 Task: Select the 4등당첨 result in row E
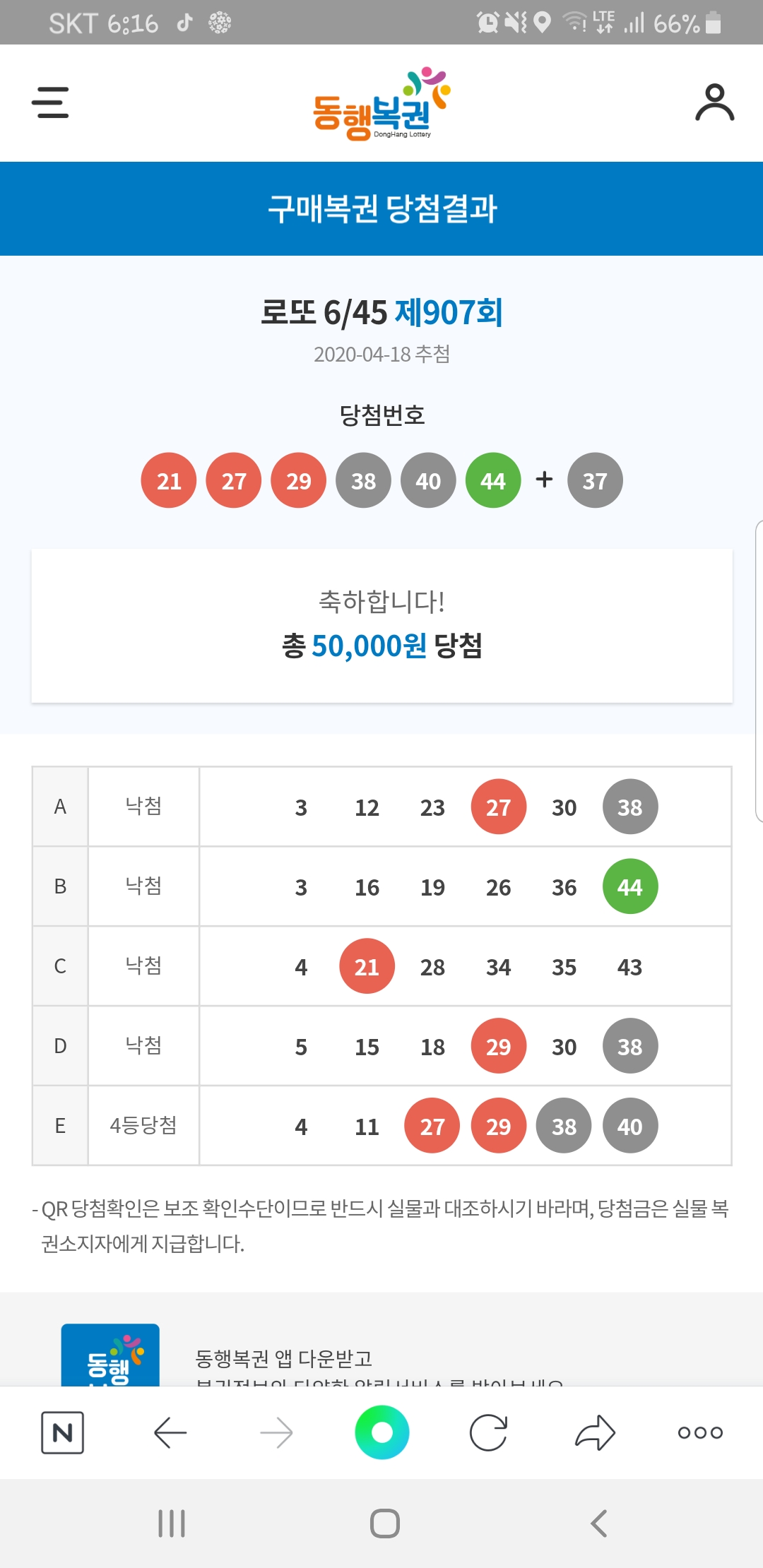(x=143, y=1125)
